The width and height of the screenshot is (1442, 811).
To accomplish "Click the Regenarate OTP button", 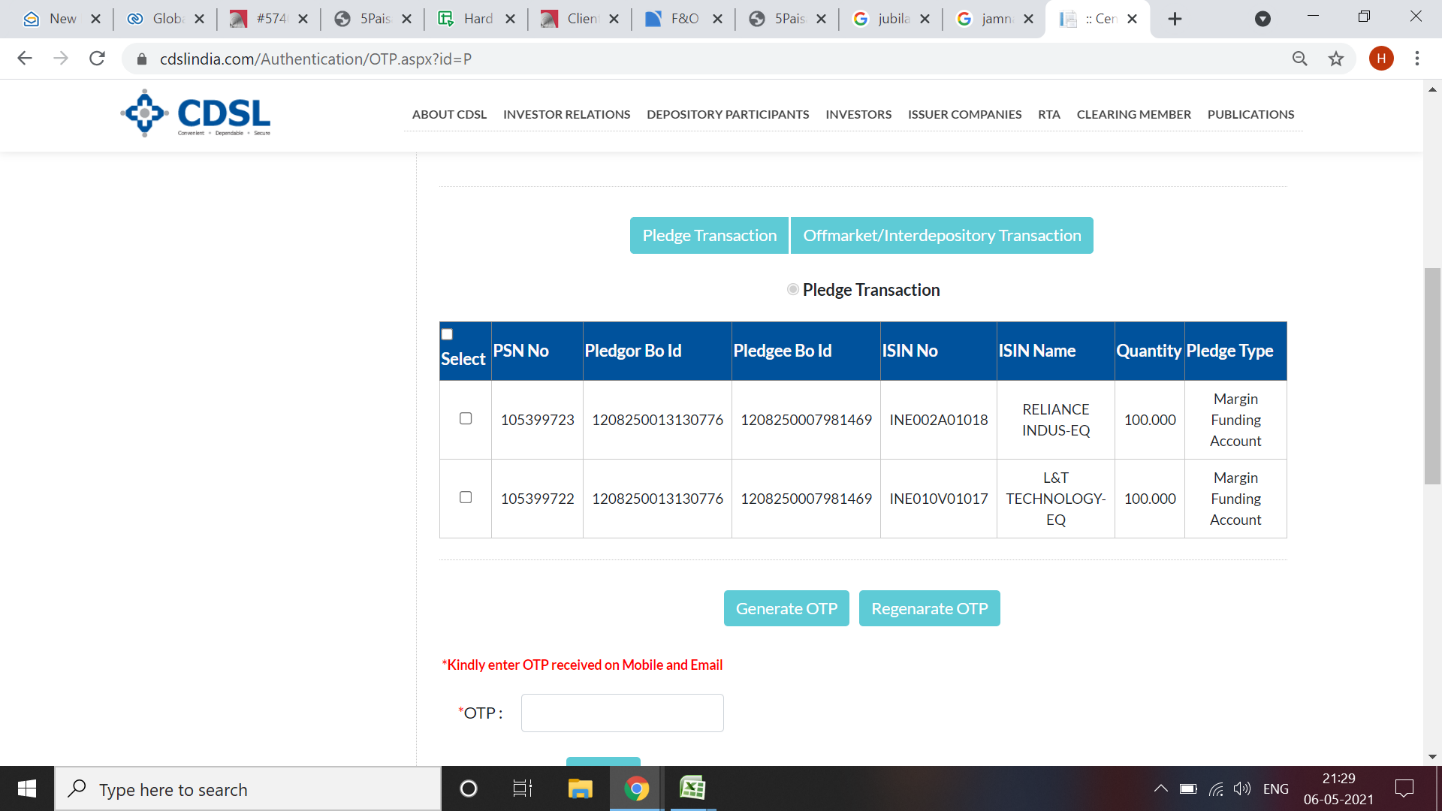I will pyautogui.click(x=929, y=608).
